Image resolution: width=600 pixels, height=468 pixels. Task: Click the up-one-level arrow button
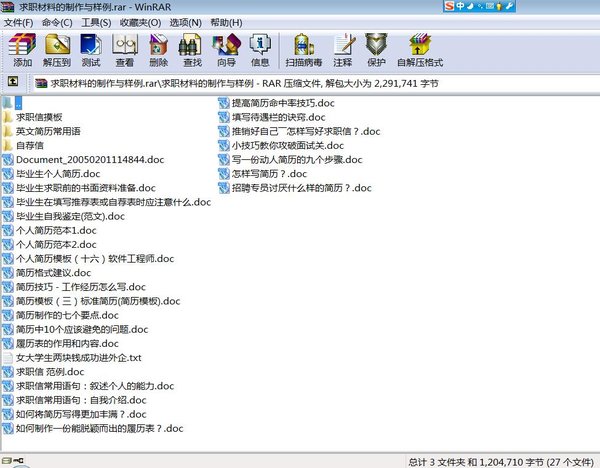pyautogui.click(x=13, y=81)
